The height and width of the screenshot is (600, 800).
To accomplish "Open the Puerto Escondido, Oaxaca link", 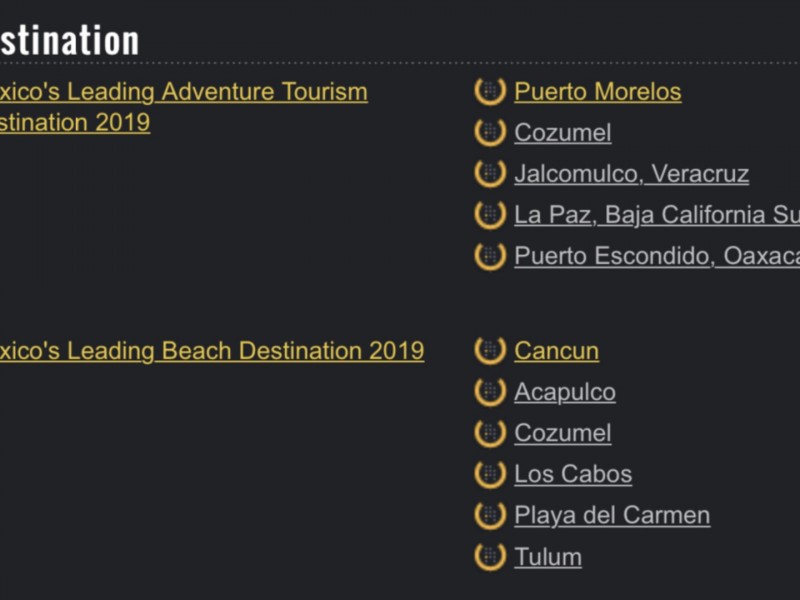I will (657, 256).
